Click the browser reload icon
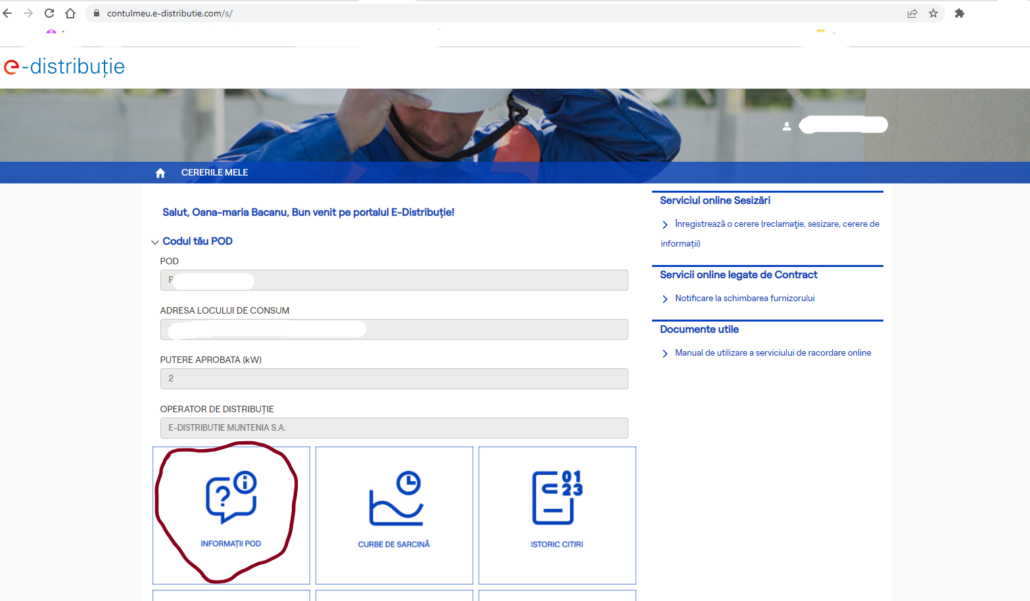This screenshot has height=601, width=1030. click(x=49, y=13)
